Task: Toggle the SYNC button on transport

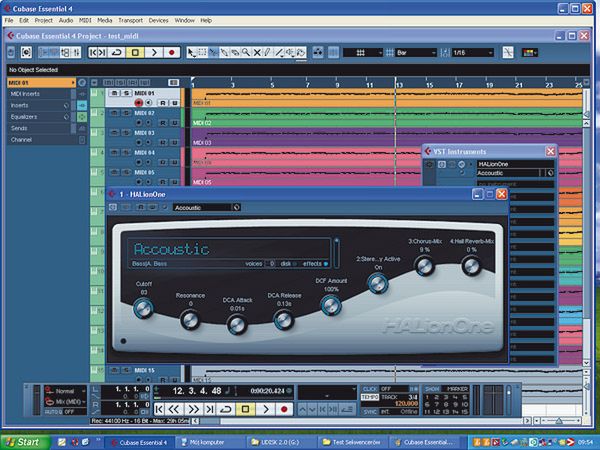Action: point(370,412)
